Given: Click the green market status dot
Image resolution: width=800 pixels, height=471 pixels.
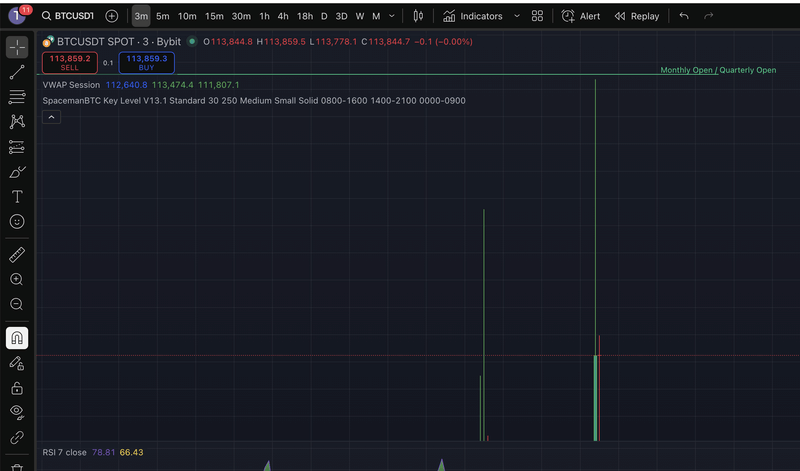Looking at the screenshot, I should coord(192,41).
